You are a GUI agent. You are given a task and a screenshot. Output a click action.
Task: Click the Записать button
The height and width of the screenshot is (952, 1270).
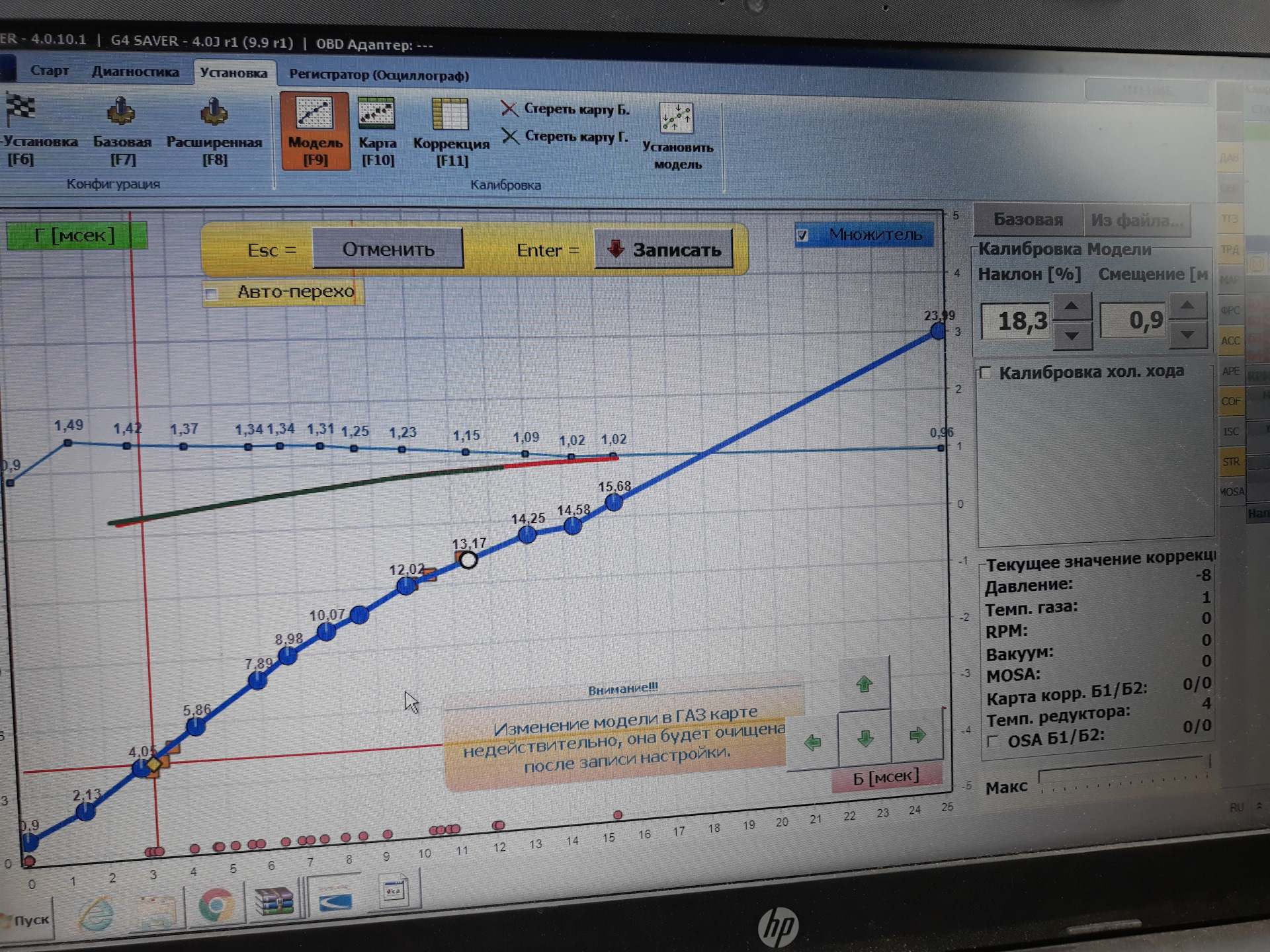pos(663,249)
